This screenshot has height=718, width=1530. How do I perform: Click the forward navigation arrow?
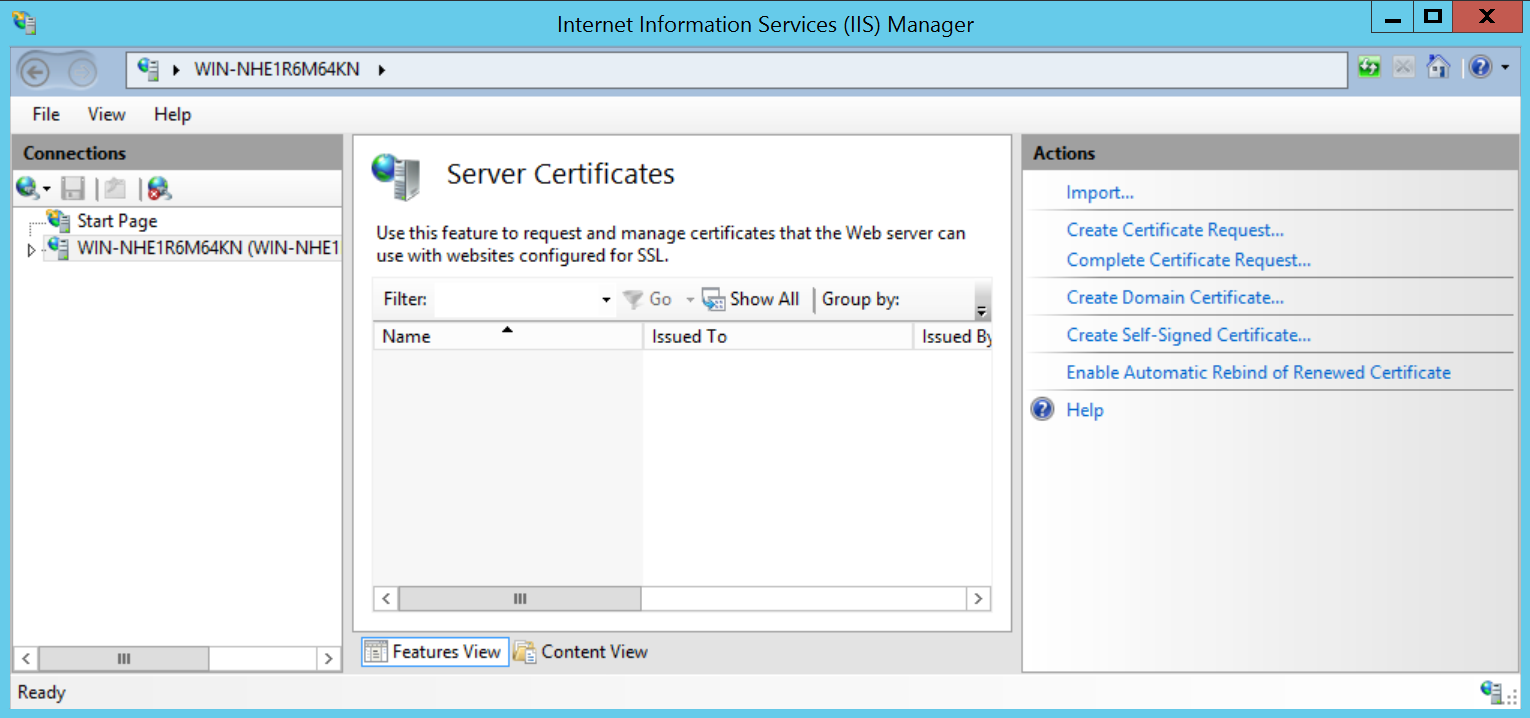pyautogui.click(x=82, y=71)
